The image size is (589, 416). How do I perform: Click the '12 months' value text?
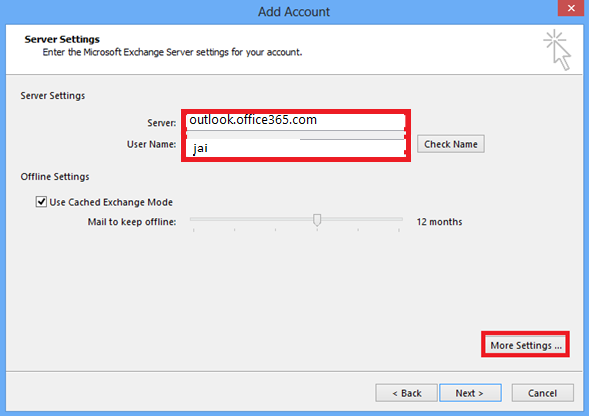click(439, 222)
